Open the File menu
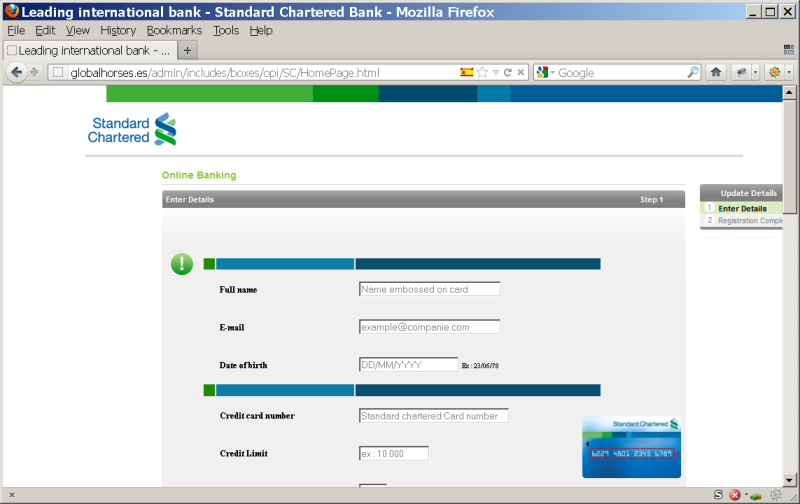800x504 pixels. (16, 31)
